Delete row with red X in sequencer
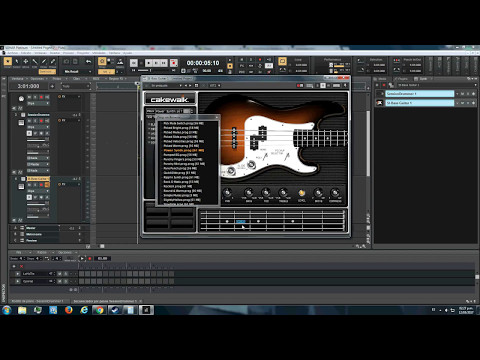 coord(22,266)
